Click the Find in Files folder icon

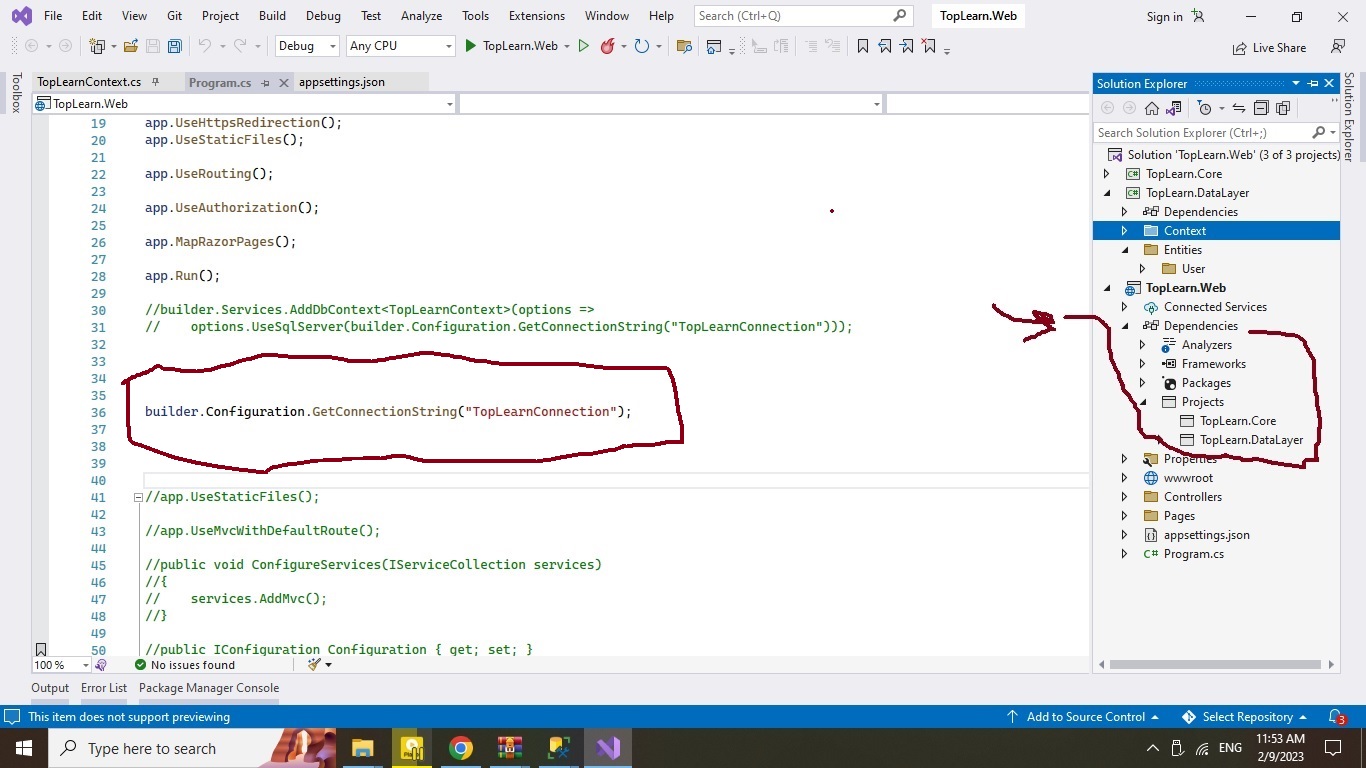[x=684, y=46]
